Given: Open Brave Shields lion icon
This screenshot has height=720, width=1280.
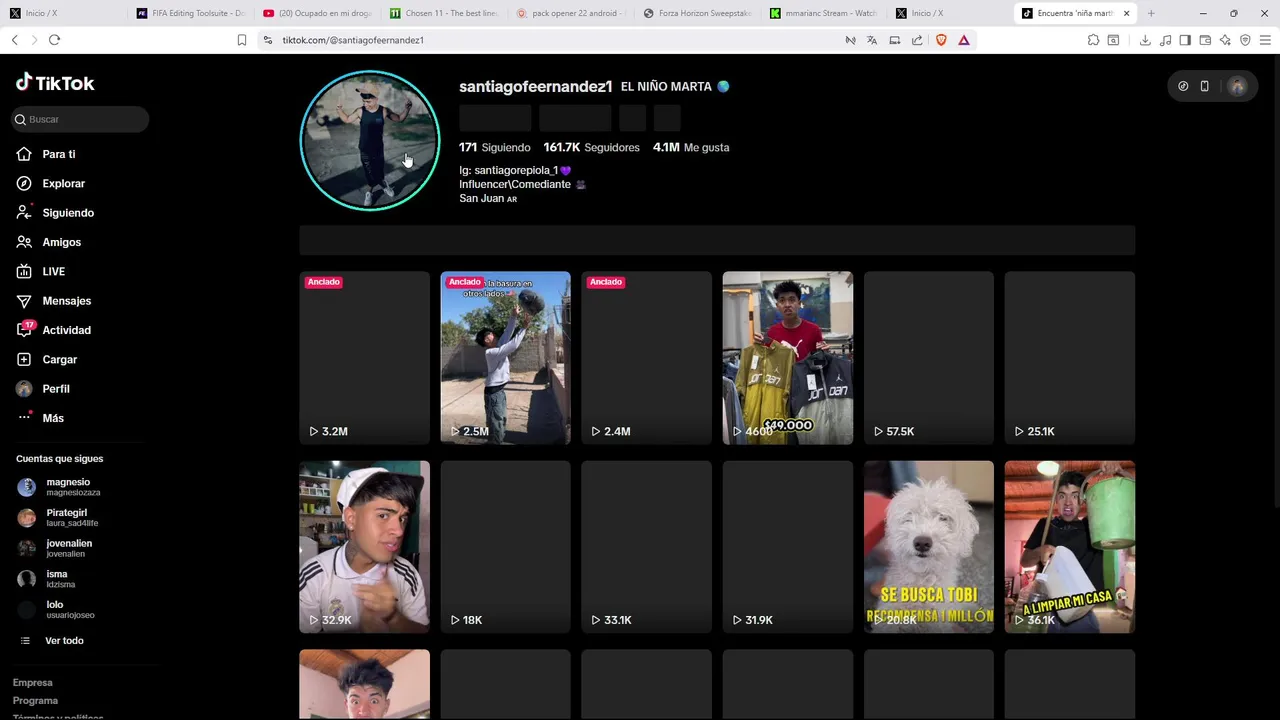Looking at the screenshot, I should pos(941,40).
